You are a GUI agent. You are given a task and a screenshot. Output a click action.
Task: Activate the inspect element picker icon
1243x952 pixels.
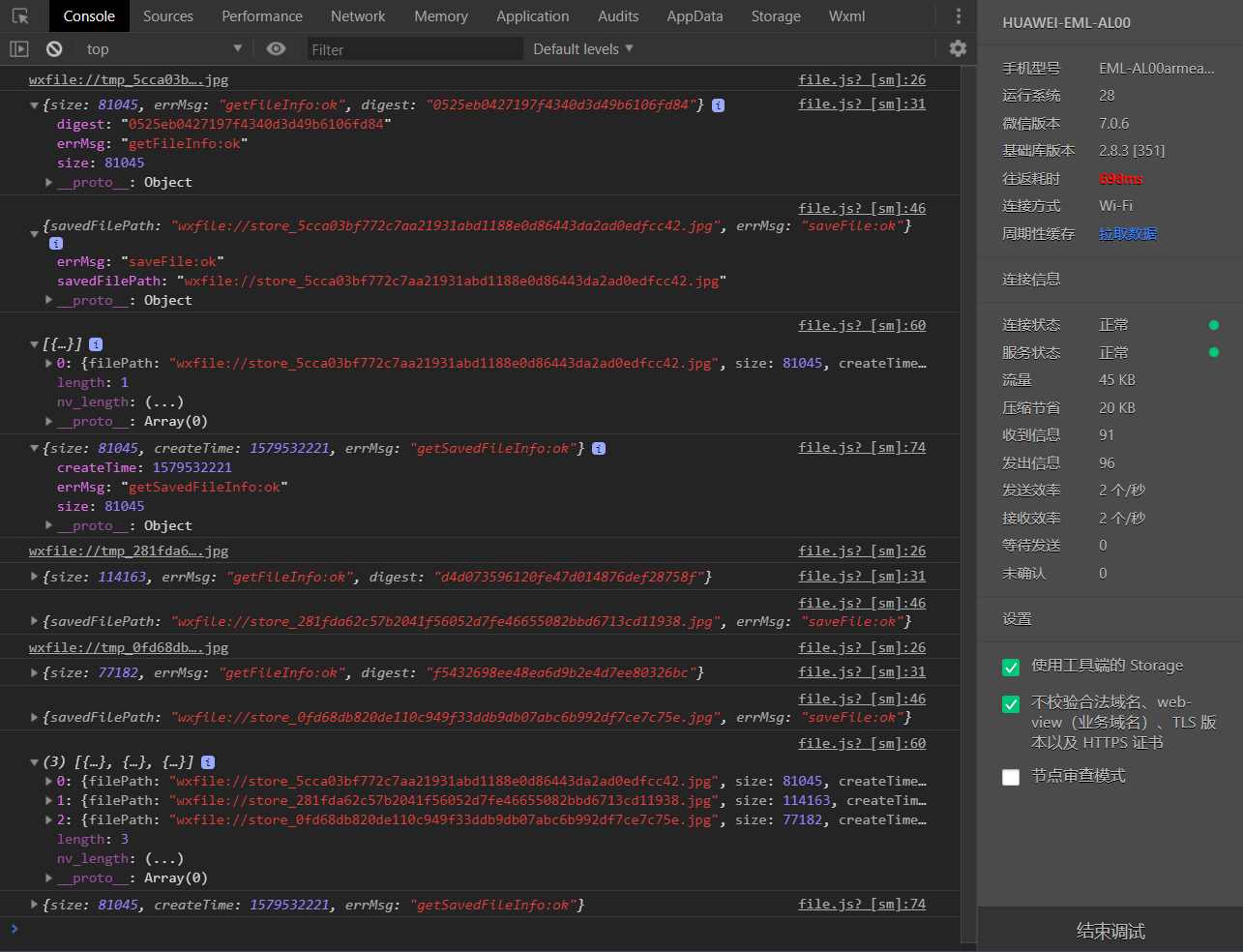(x=20, y=16)
